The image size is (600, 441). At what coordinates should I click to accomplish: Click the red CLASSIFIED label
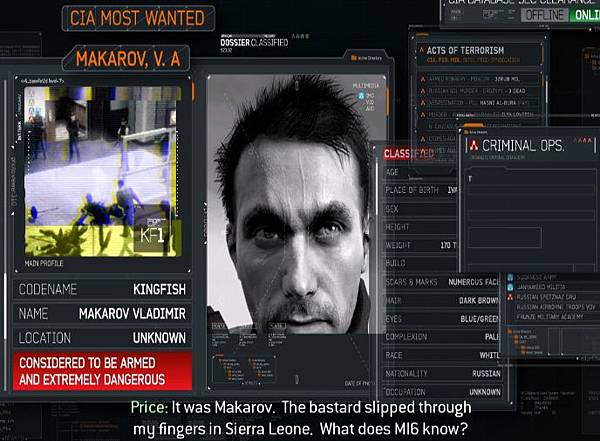[x=409, y=154]
